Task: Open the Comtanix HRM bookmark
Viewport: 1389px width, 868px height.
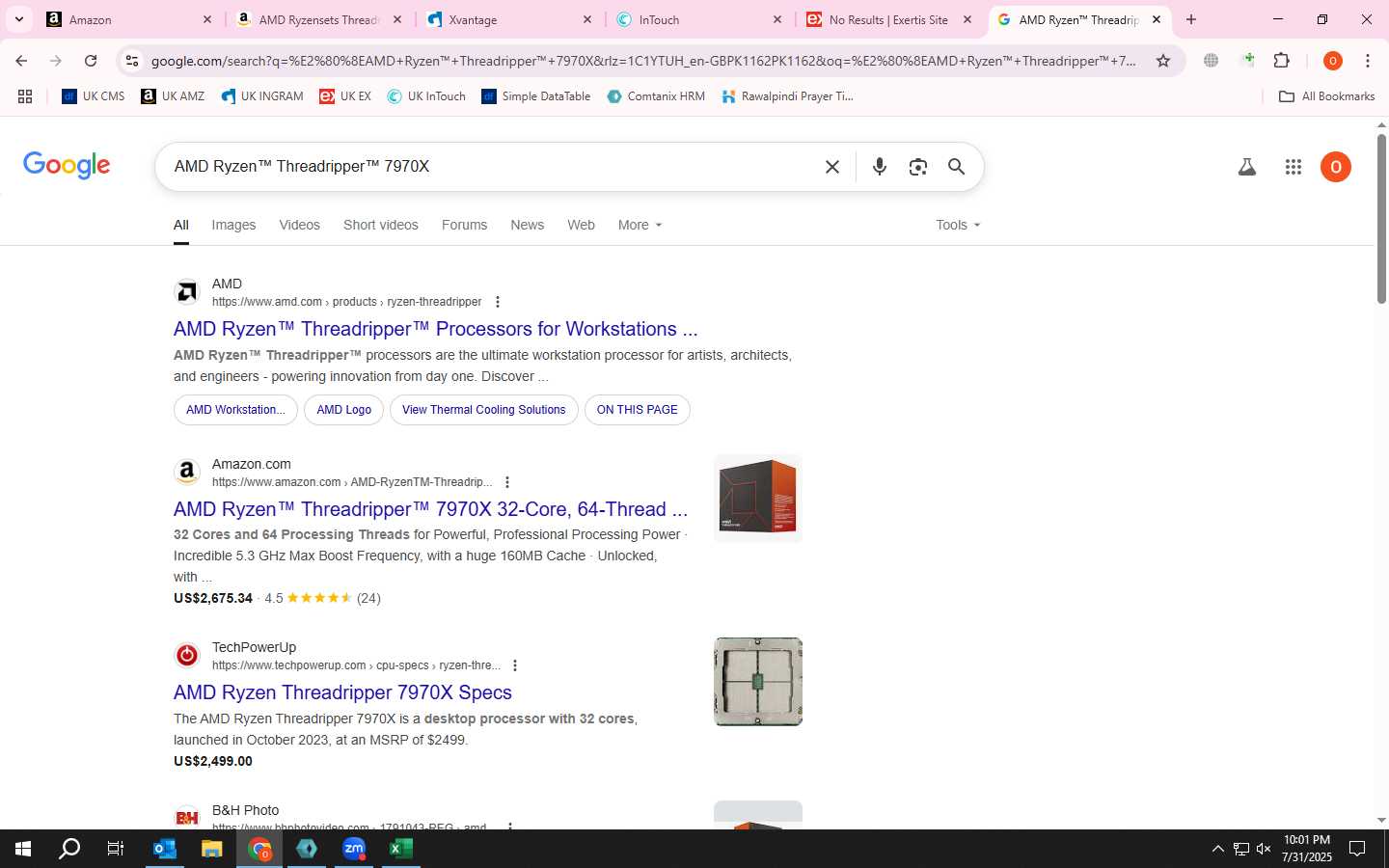Action: pos(656,96)
